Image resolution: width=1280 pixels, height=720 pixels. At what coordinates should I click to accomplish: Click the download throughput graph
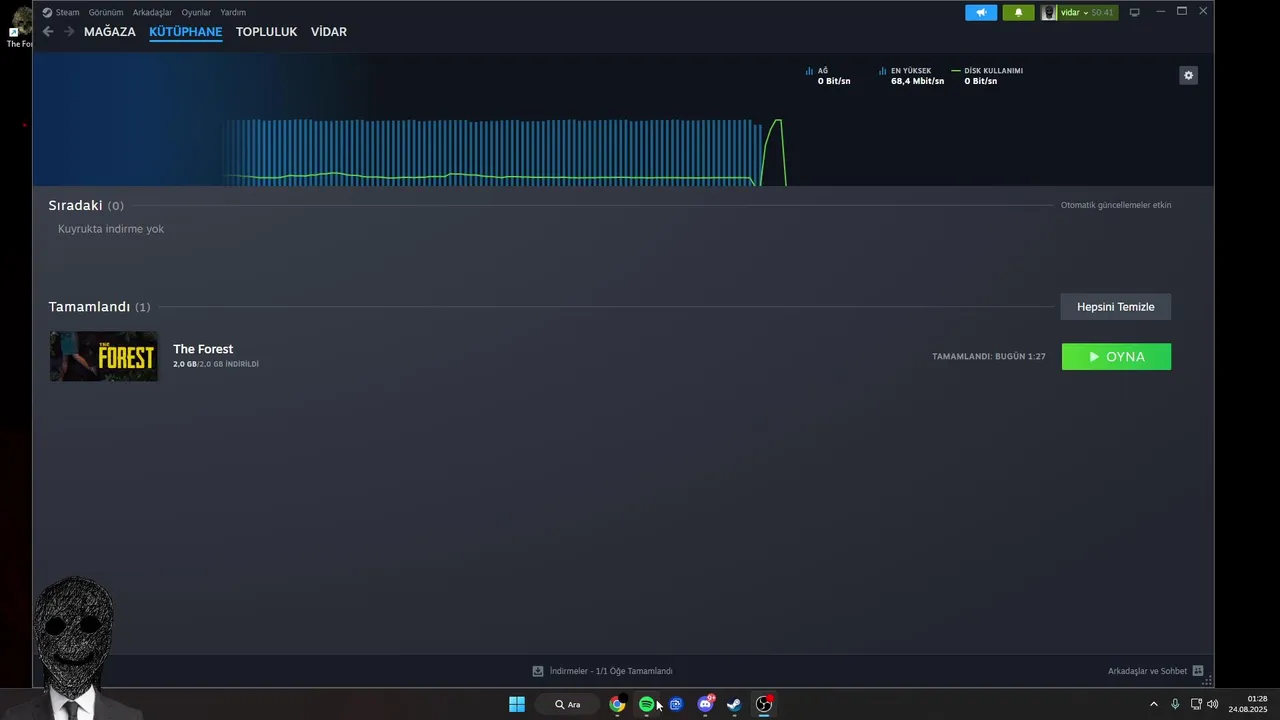tap(505, 152)
